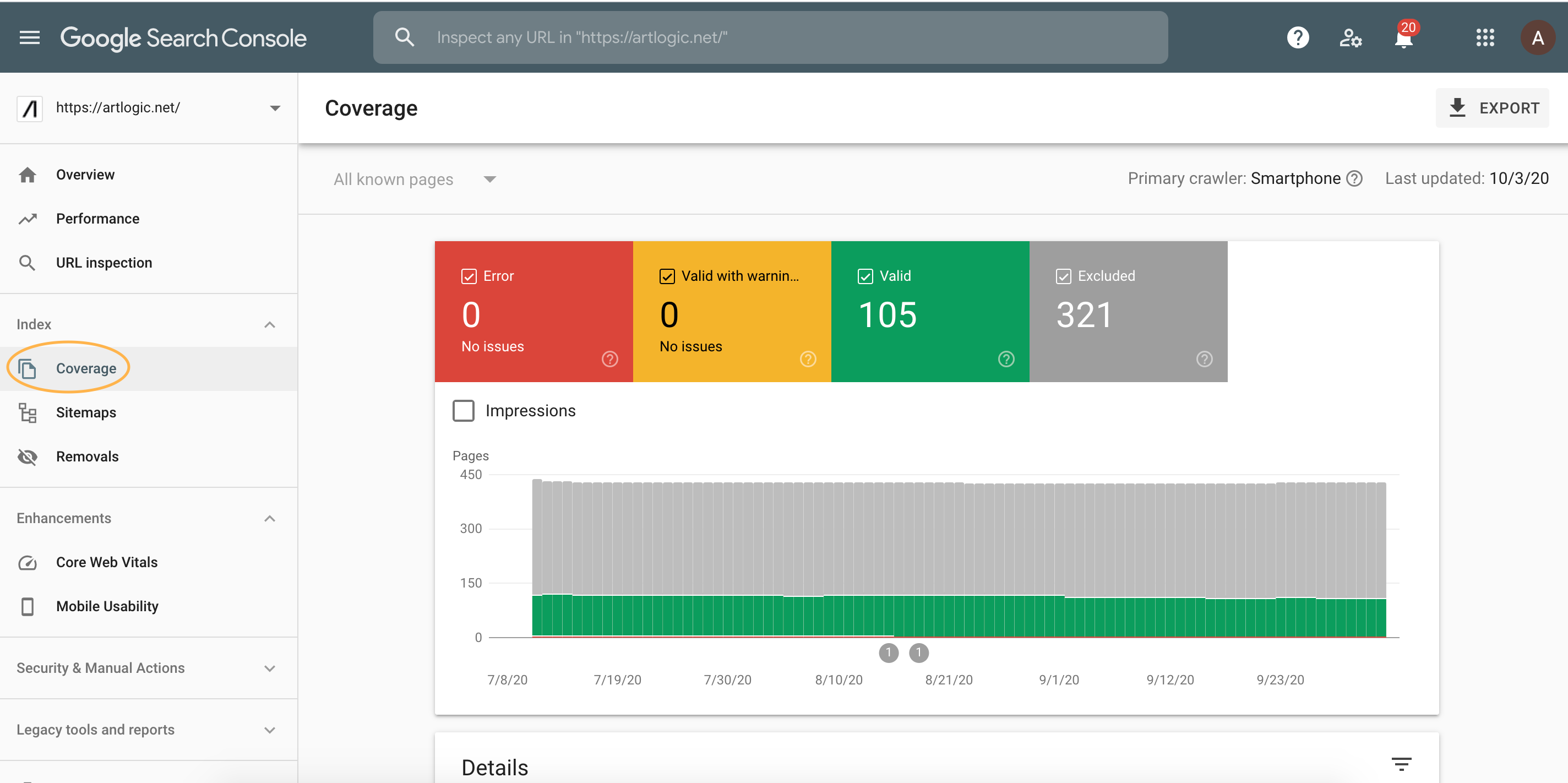Toggle the Valid checkbox
Image resolution: width=1568 pixels, height=783 pixels.
pos(865,276)
